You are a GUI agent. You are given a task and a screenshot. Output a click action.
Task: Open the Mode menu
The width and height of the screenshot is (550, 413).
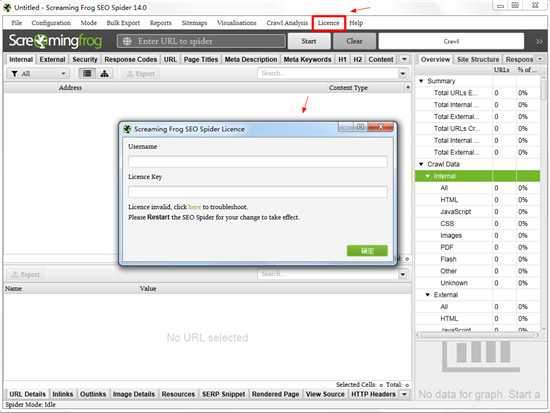(x=88, y=23)
